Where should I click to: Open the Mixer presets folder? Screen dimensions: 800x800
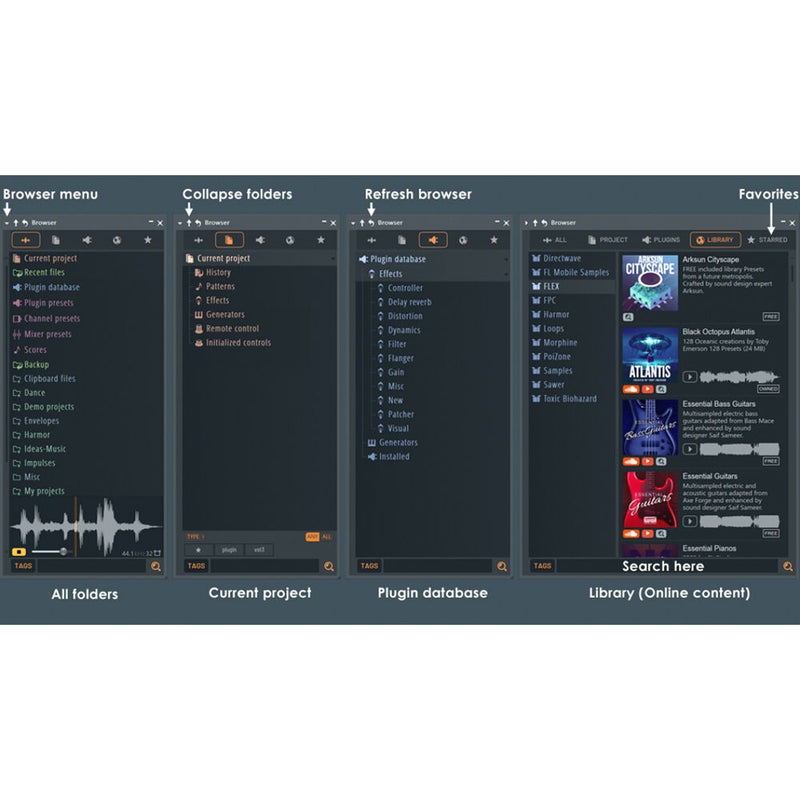47,334
